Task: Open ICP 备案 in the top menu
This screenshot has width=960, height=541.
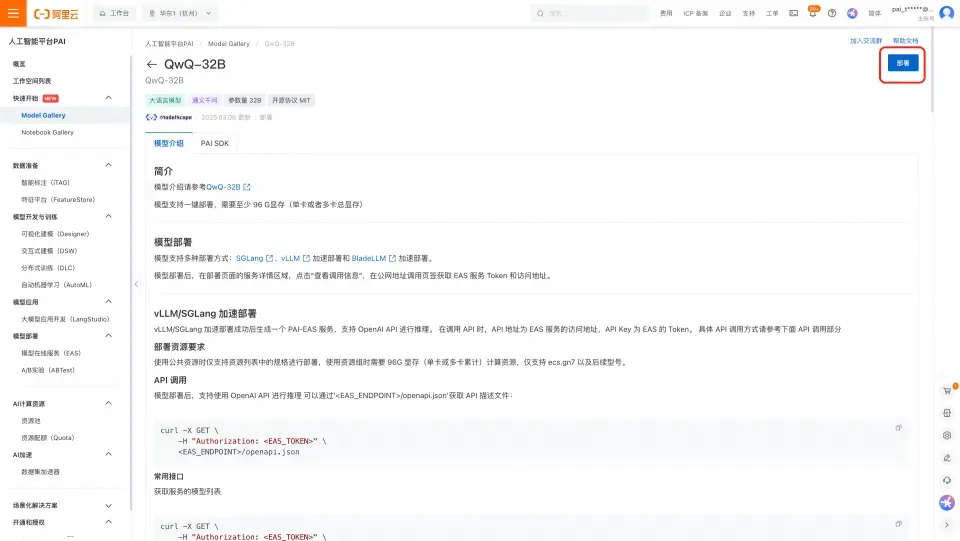Action: [696, 13]
